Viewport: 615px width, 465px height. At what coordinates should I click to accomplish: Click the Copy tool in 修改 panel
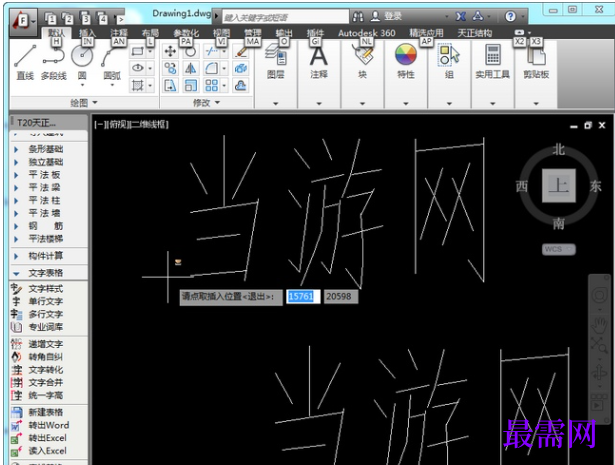[170, 68]
